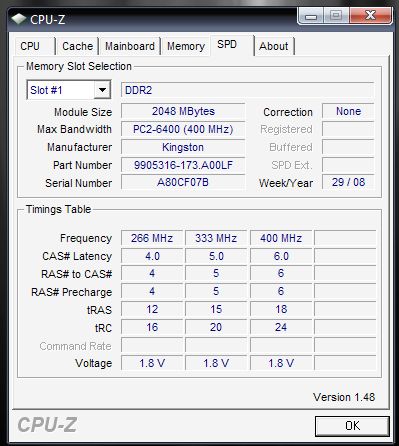The height and width of the screenshot is (446, 399).
Task: Click the Part Number label
Action: click(x=82, y=165)
